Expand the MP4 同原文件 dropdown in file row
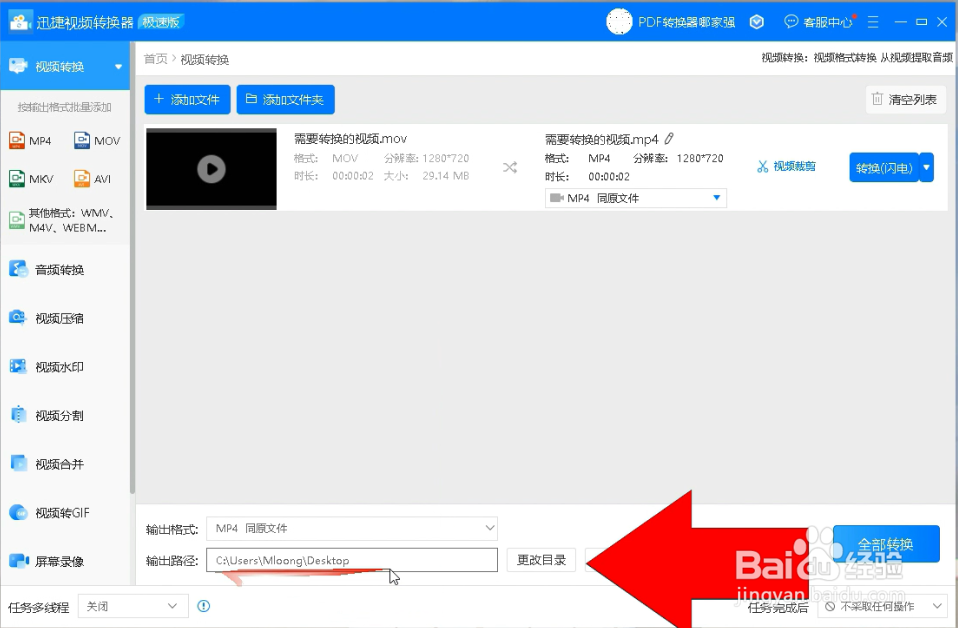 (x=717, y=197)
